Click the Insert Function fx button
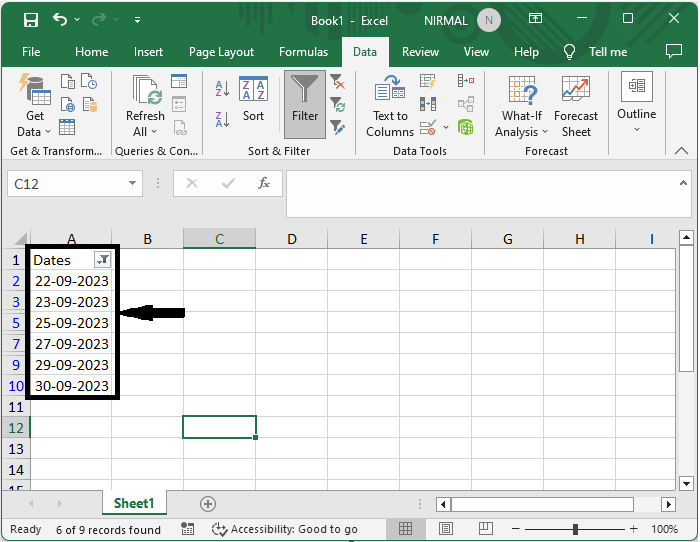 pyautogui.click(x=264, y=183)
